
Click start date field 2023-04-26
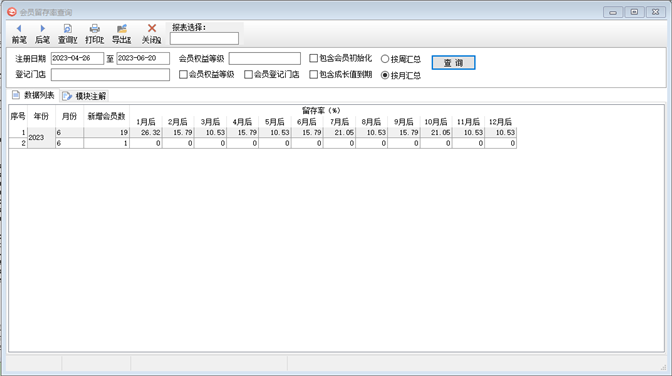click(77, 58)
